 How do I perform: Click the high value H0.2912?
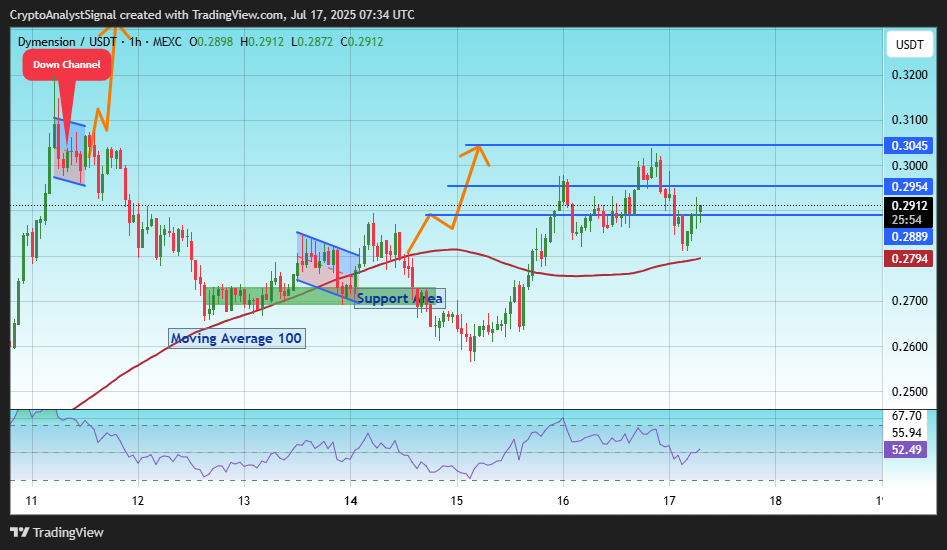tap(262, 42)
